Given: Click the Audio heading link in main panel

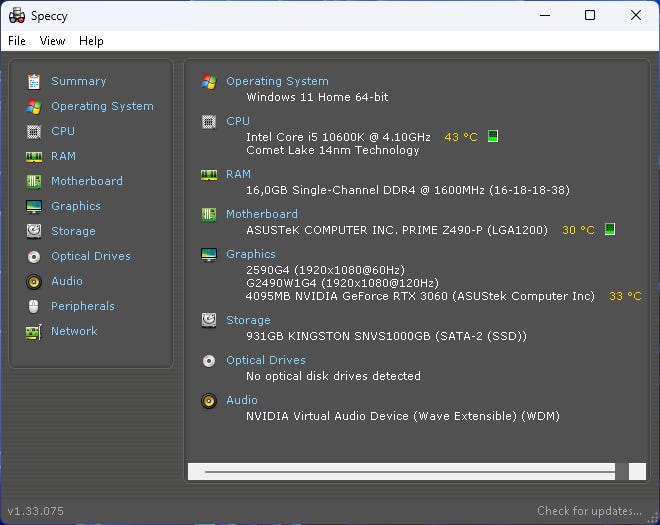Looking at the screenshot, I should tap(242, 400).
